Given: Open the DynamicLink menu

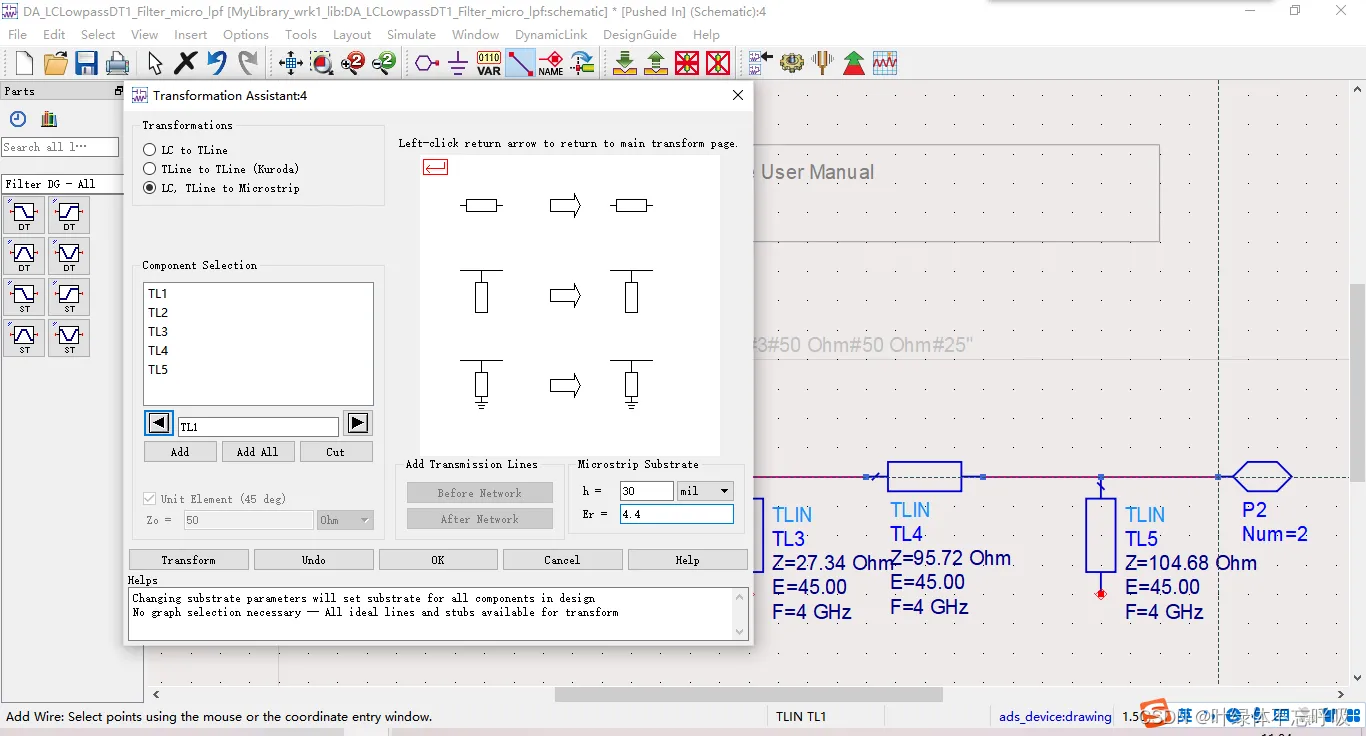Looking at the screenshot, I should 551,34.
